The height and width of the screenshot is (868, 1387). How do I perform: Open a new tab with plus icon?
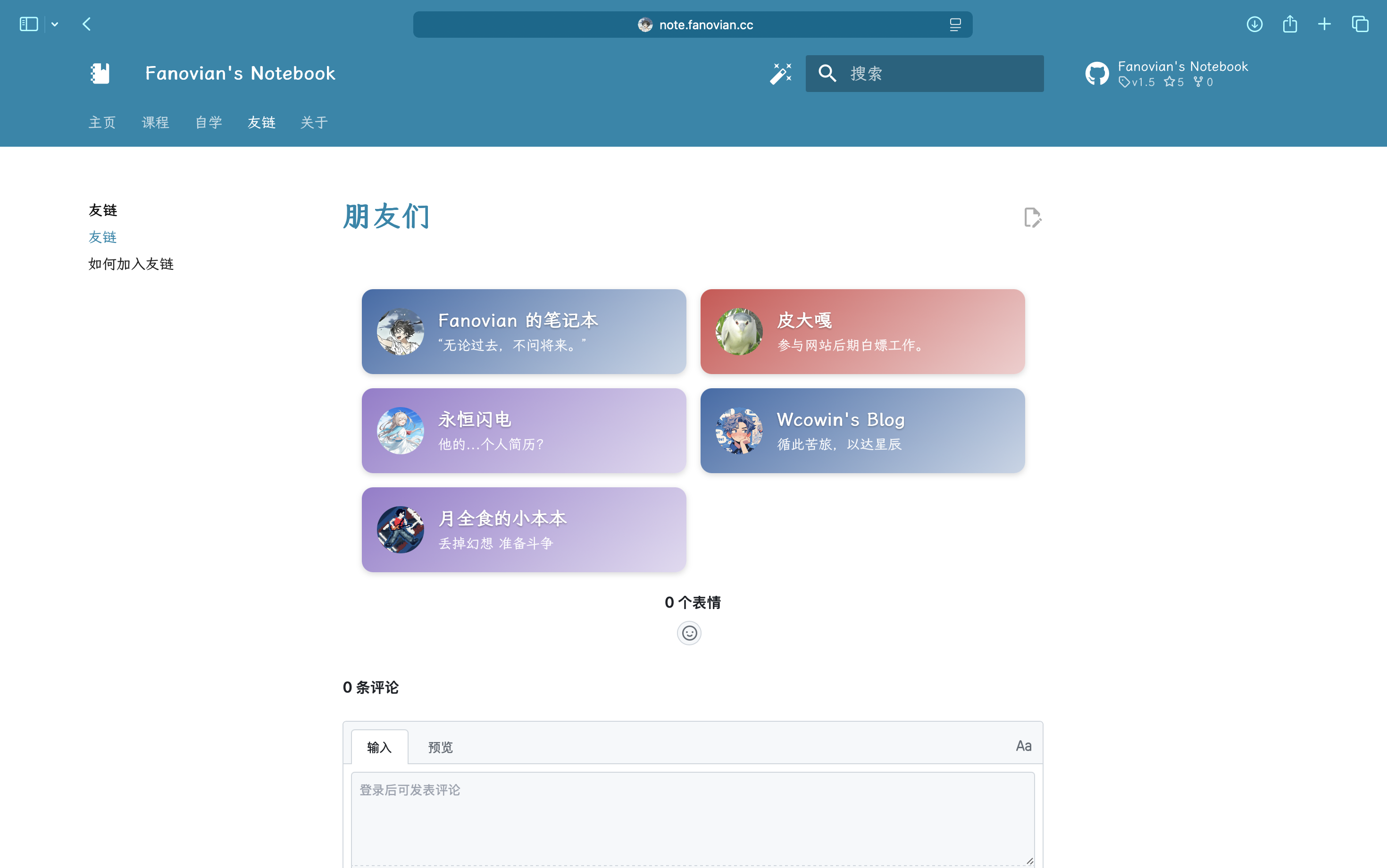pyautogui.click(x=1324, y=24)
